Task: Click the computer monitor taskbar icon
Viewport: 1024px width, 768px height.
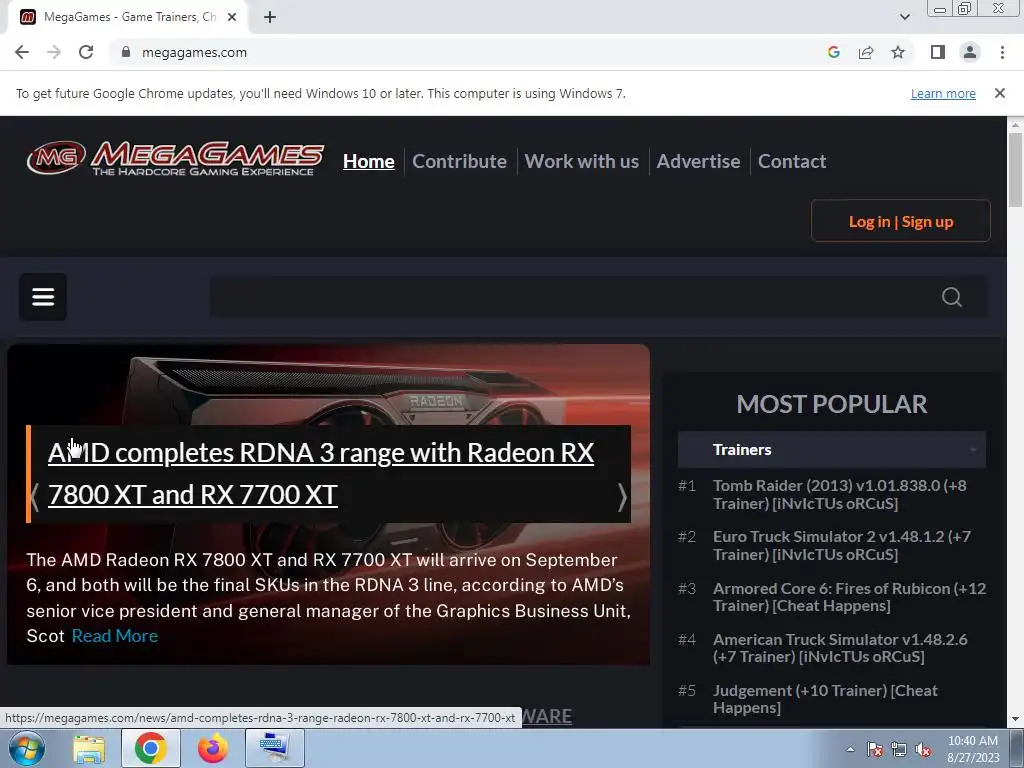Action: coord(274,748)
